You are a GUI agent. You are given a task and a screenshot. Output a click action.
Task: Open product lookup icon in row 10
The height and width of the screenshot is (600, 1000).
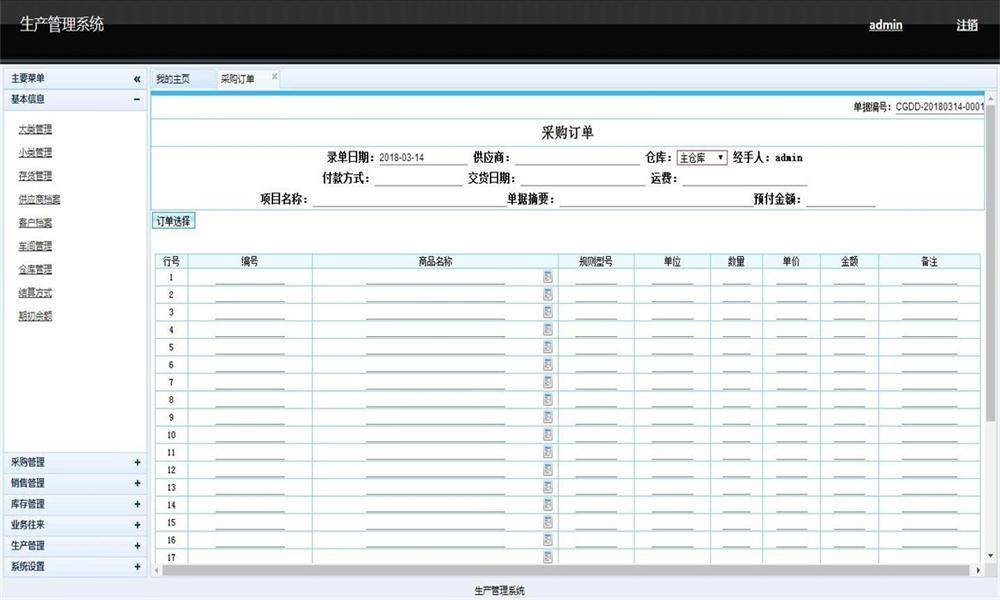[547, 435]
